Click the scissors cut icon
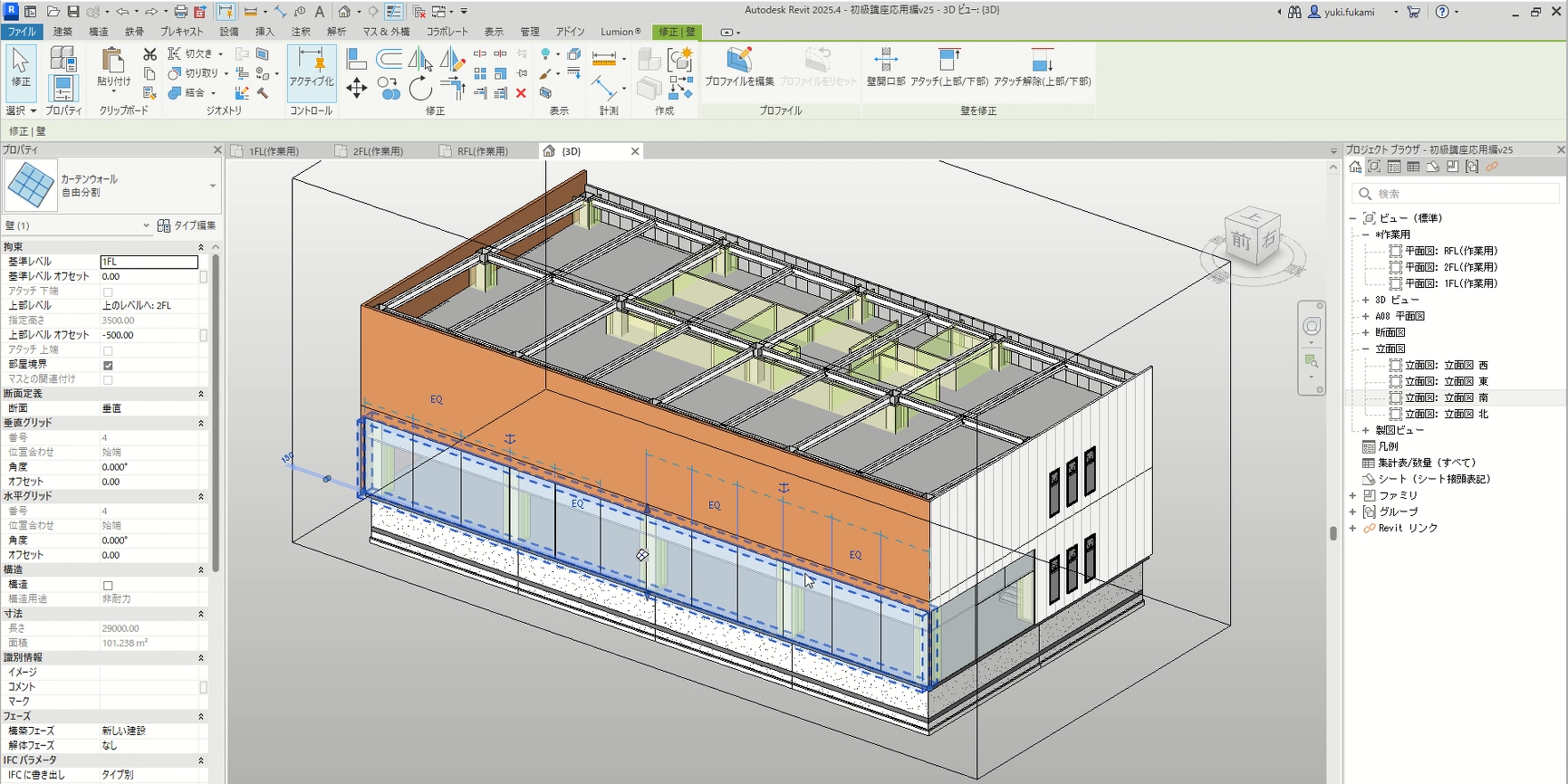This screenshot has width=1568, height=784. point(149,54)
